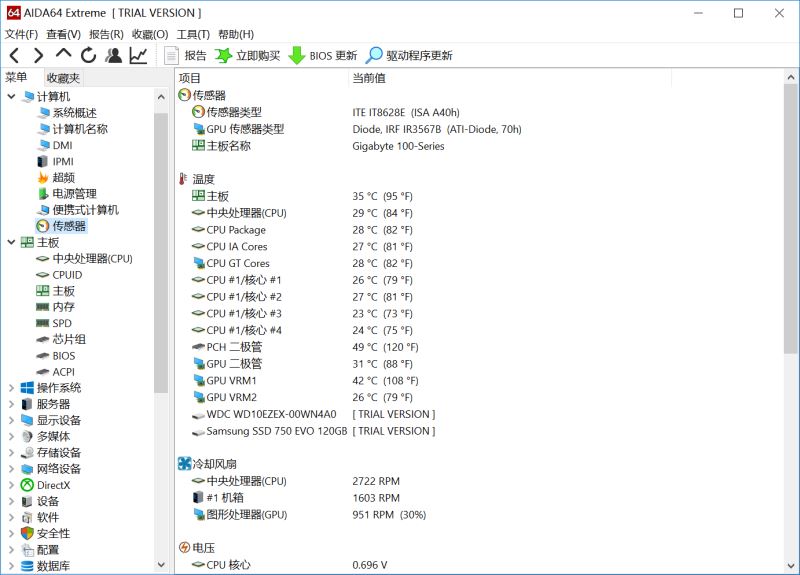Open the user manager person icon

coord(113,55)
